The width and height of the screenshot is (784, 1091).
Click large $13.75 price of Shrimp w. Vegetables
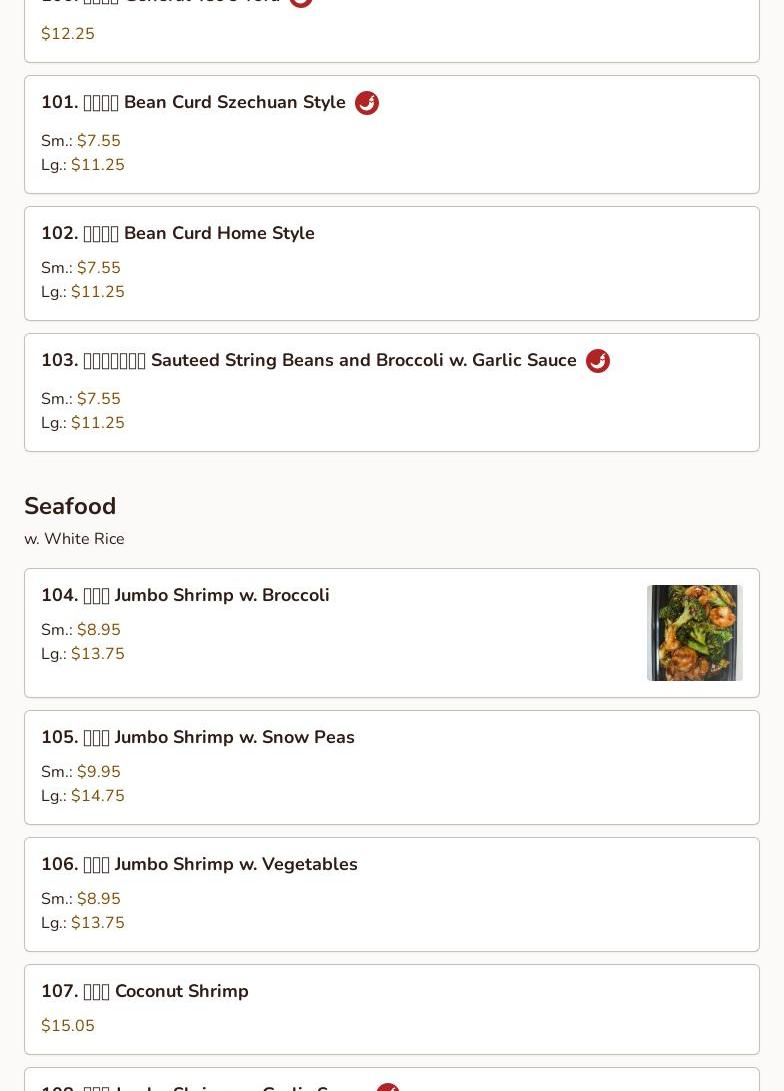coord(97,923)
